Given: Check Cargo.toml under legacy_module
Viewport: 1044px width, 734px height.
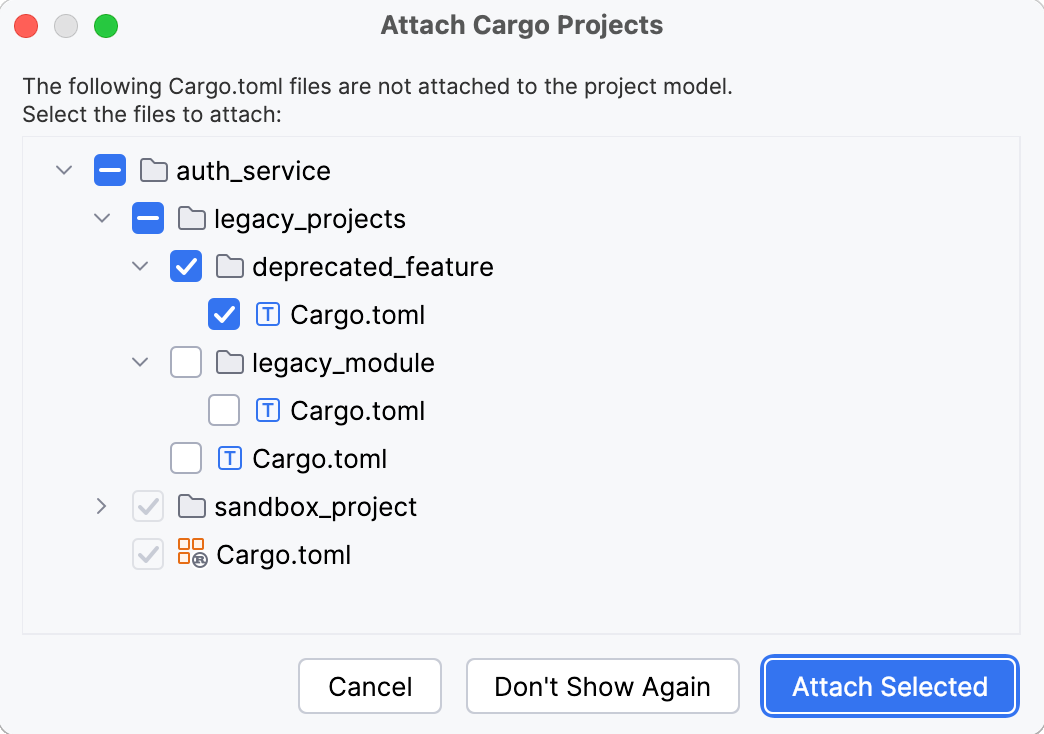Looking at the screenshot, I should [224, 410].
